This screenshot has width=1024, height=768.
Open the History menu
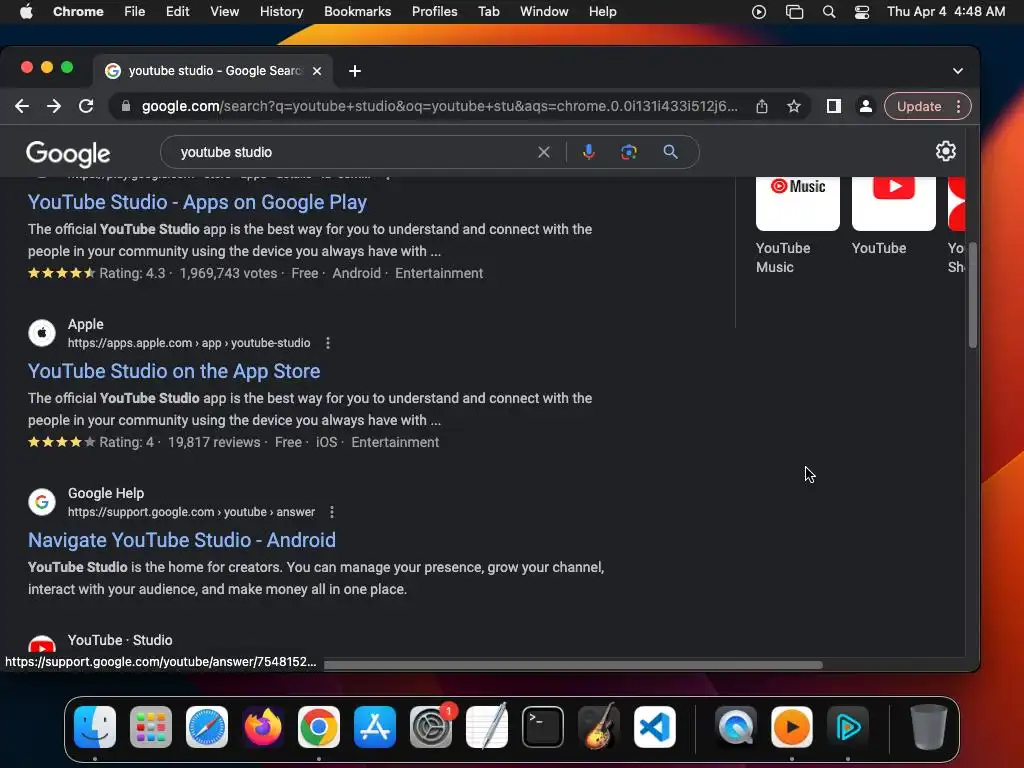[x=281, y=11]
